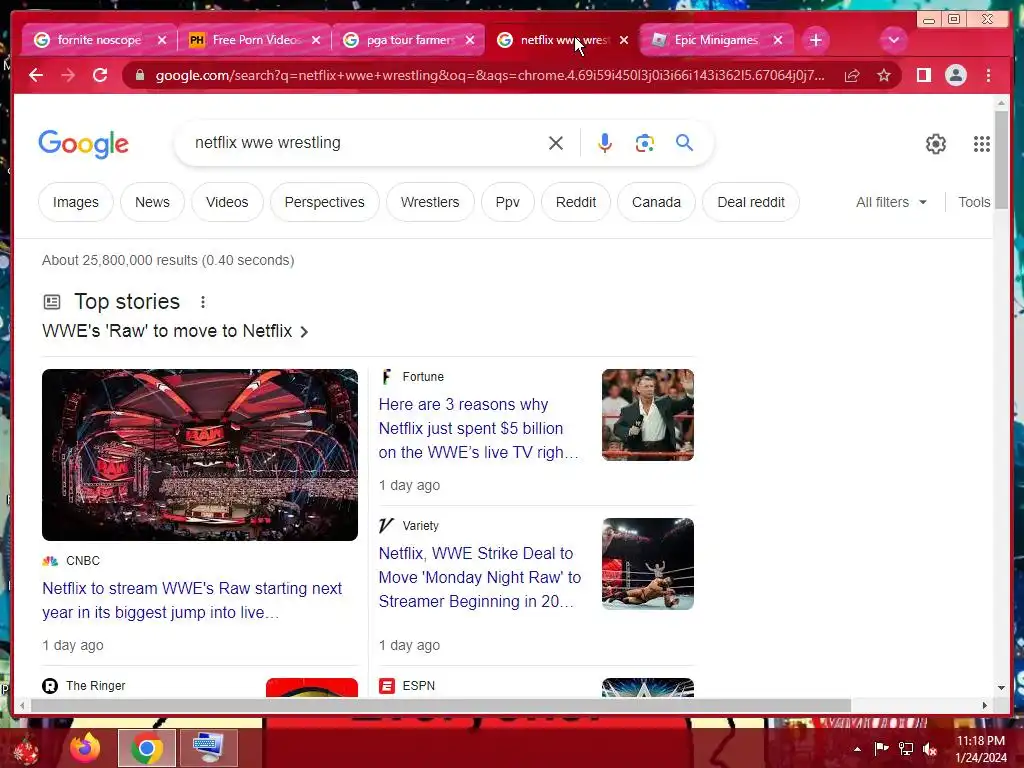Click the horizontal scrollbar thumb

(441, 705)
